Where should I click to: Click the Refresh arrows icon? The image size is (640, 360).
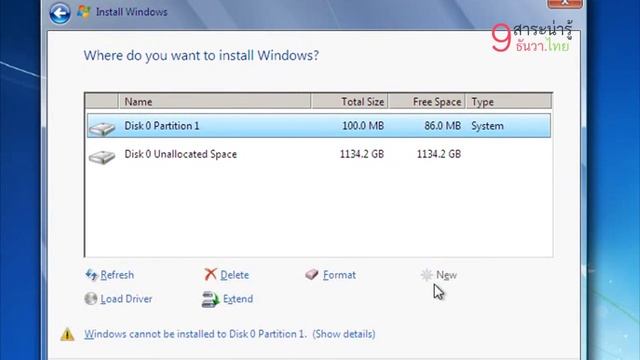(x=91, y=275)
